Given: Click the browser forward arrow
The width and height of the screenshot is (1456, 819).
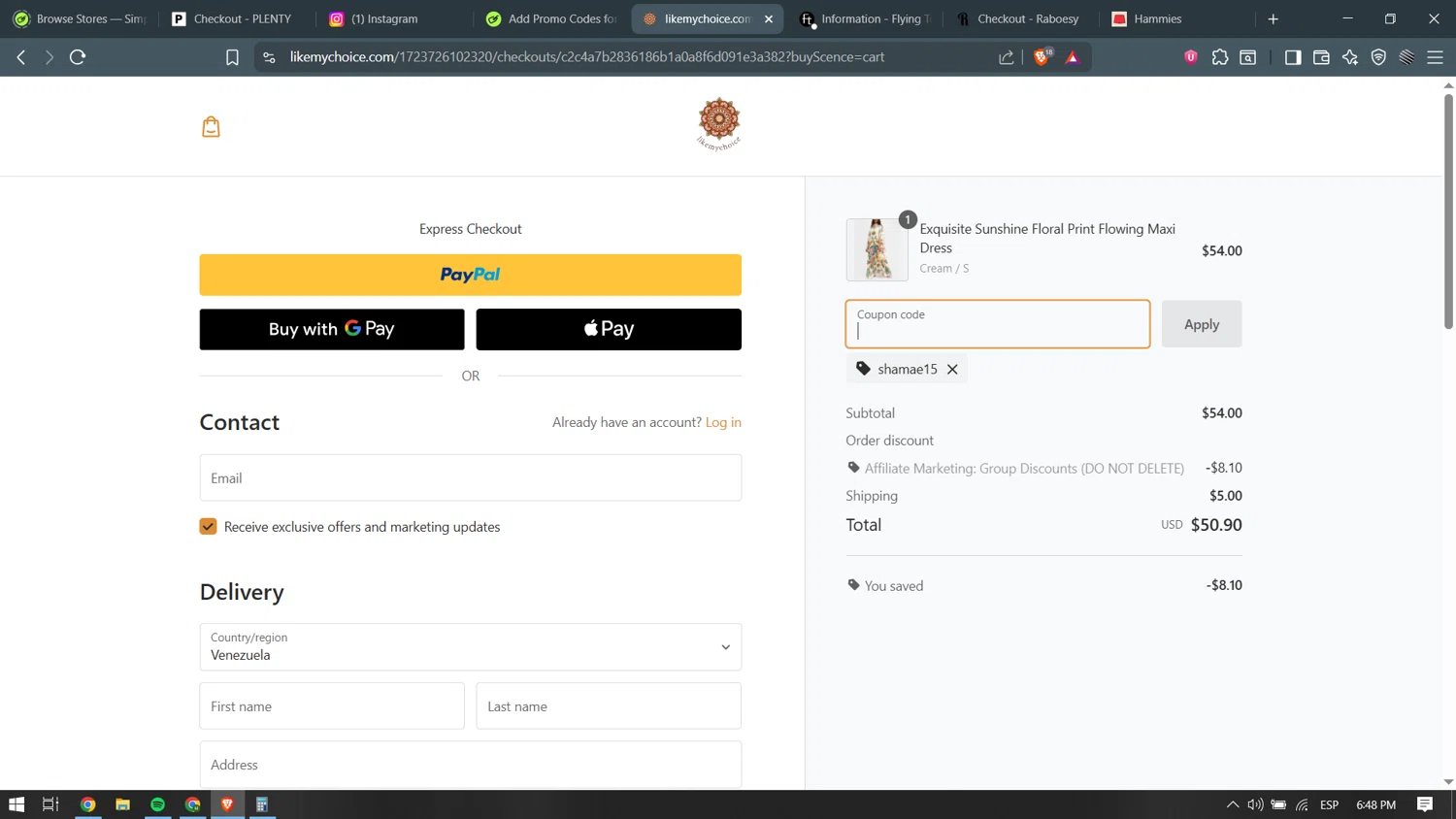Looking at the screenshot, I should (x=49, y=57).
